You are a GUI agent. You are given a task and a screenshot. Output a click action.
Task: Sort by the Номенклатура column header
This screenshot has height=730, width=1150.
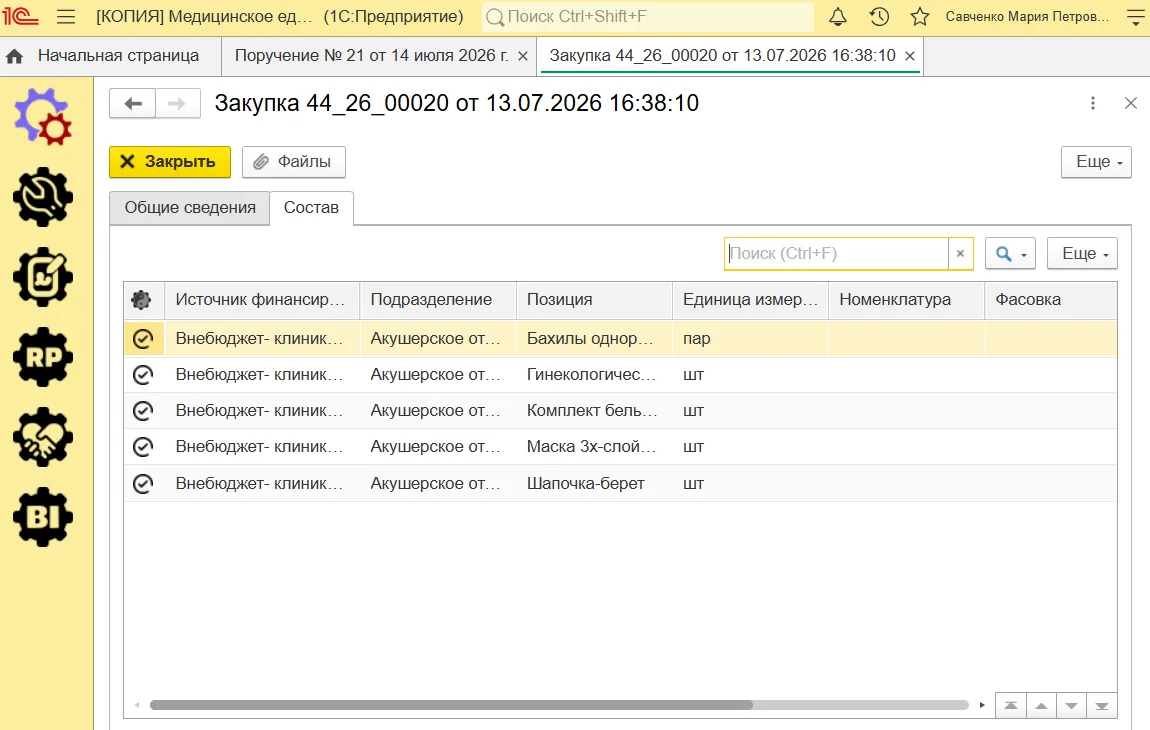(907, 299)
